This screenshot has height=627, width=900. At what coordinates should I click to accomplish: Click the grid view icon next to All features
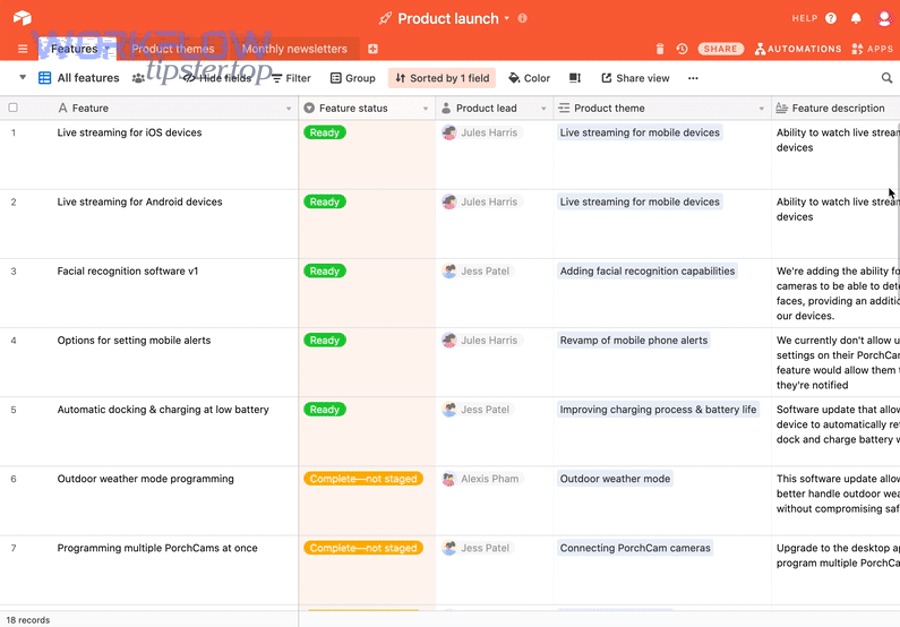[x=45, y=78]
